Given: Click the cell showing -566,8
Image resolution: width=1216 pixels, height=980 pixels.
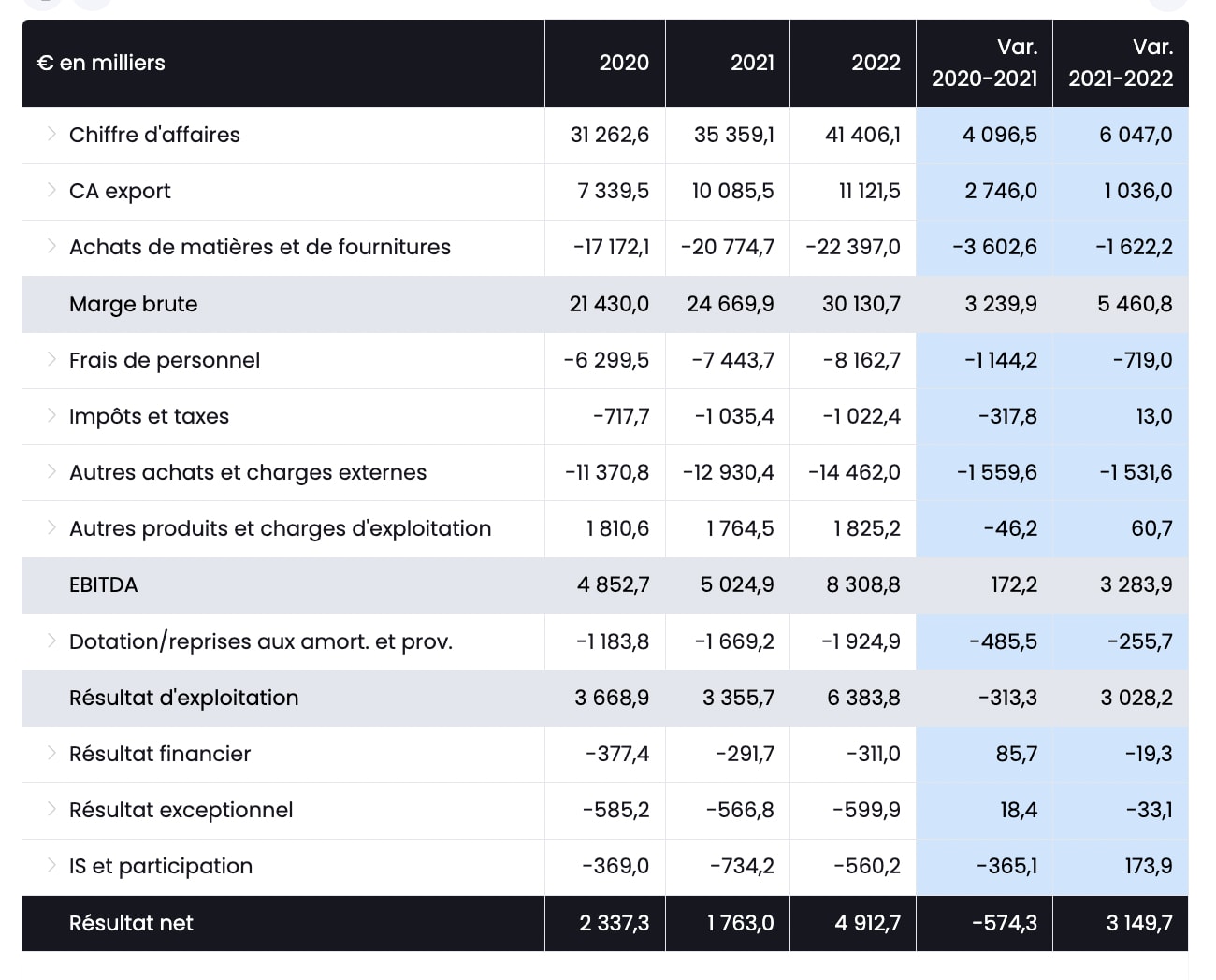Looking at the screenshot, I should (739, 810).
